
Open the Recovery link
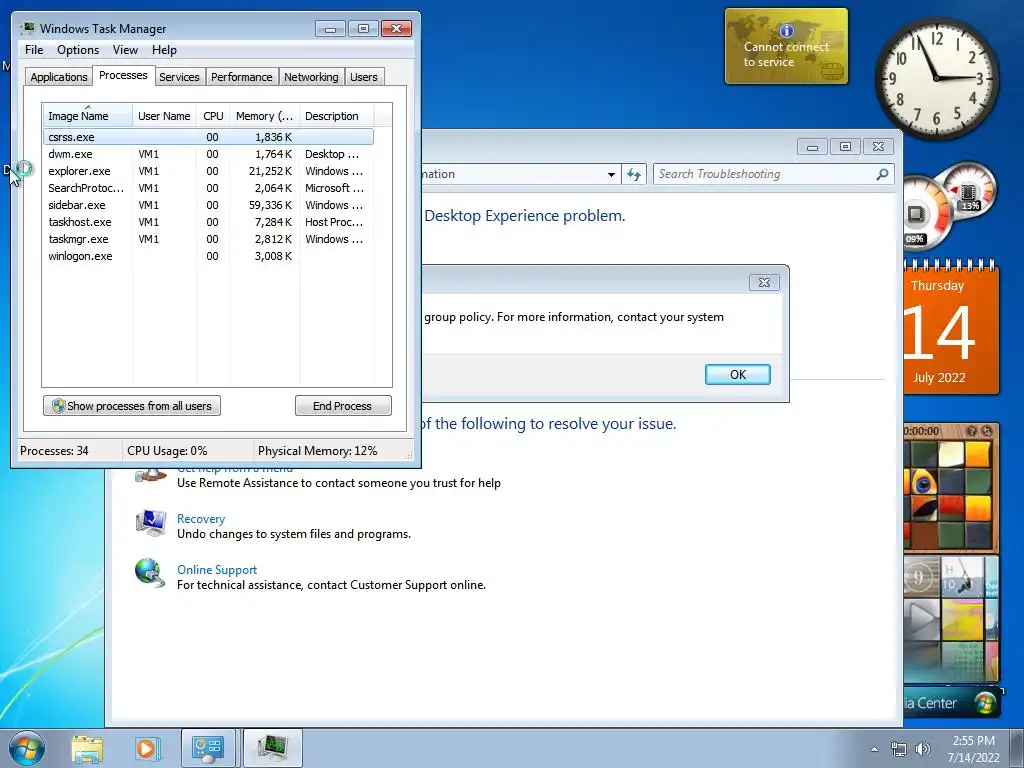[x=200, y=519]
